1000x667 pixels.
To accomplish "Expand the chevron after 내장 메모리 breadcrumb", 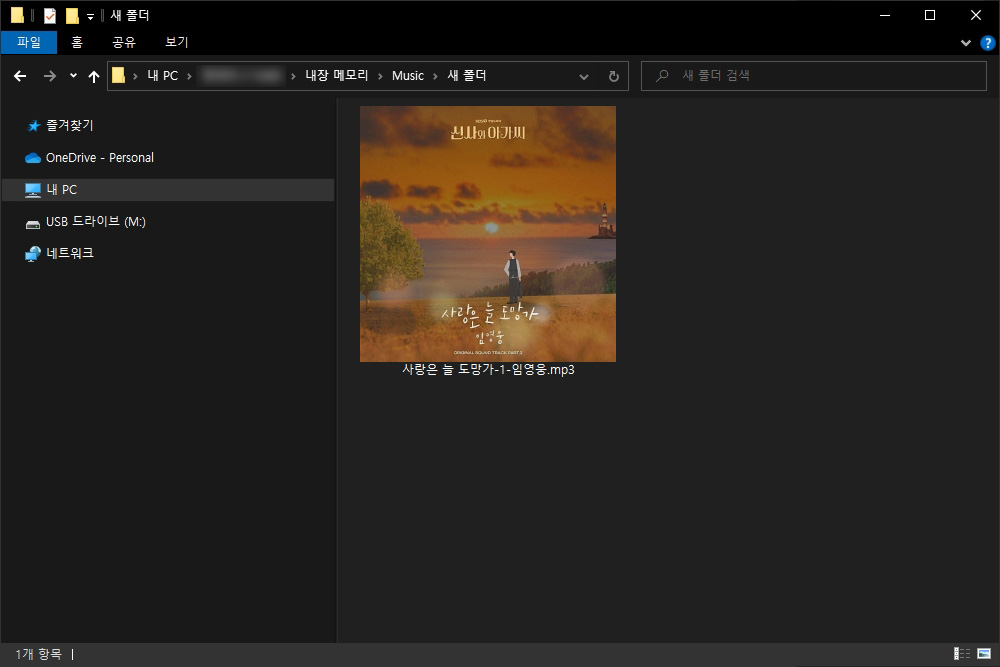I will 380,77.
